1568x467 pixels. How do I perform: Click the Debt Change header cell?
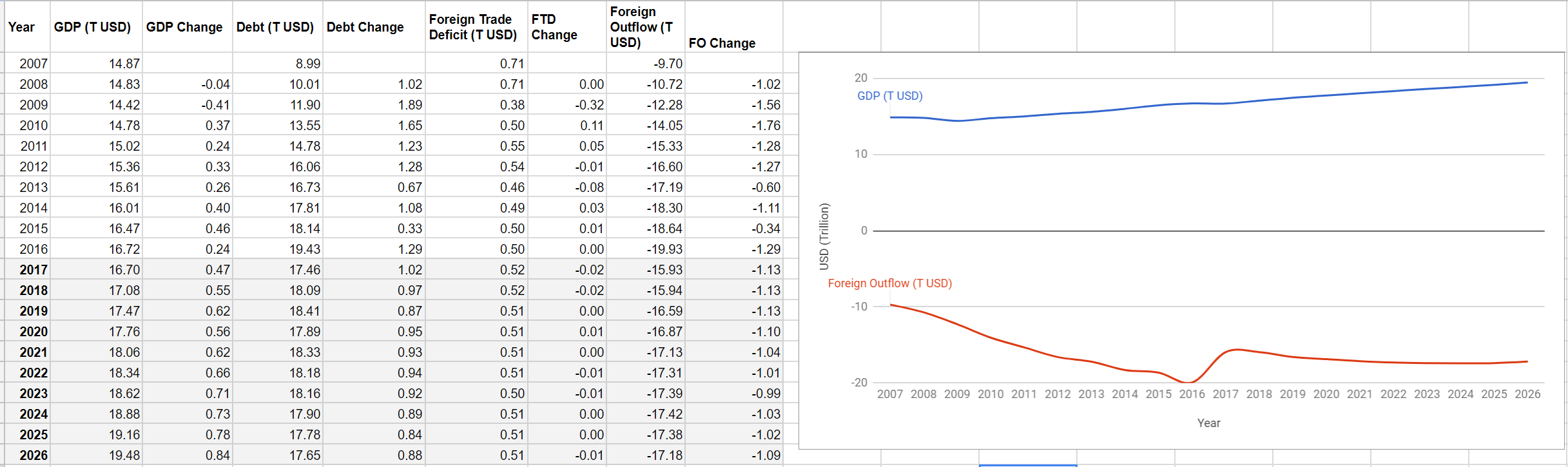373,26
